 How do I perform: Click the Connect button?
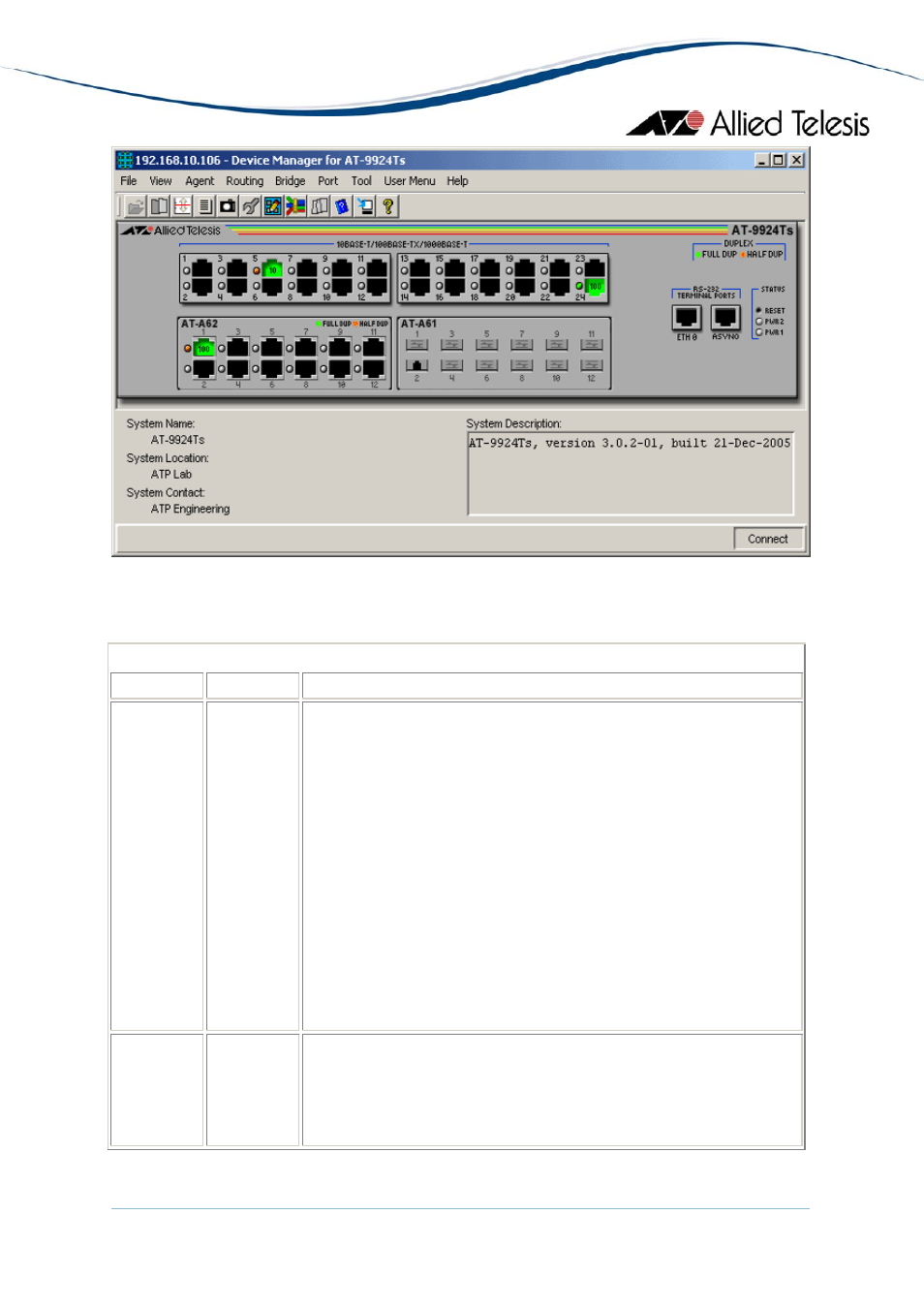(768, 539)
